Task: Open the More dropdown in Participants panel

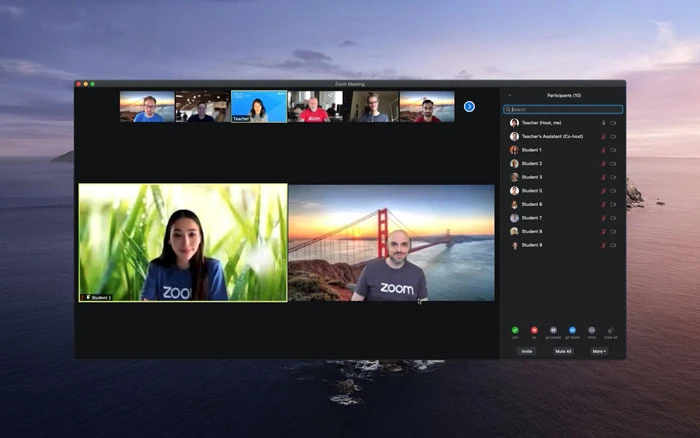Action: pyautogui.click(x=598, y=351)
